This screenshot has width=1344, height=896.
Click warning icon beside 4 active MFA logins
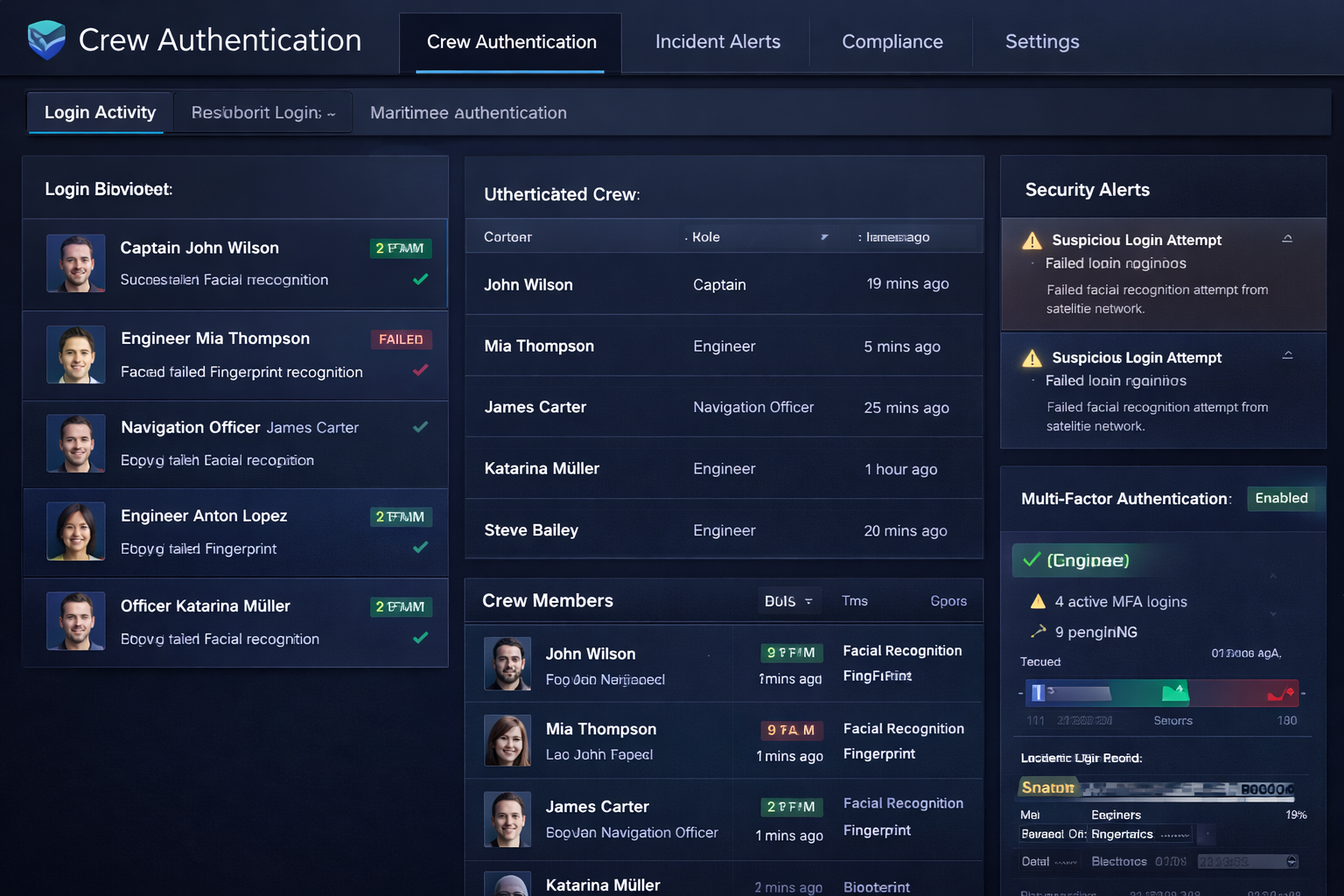click(x=1038, y=601)
